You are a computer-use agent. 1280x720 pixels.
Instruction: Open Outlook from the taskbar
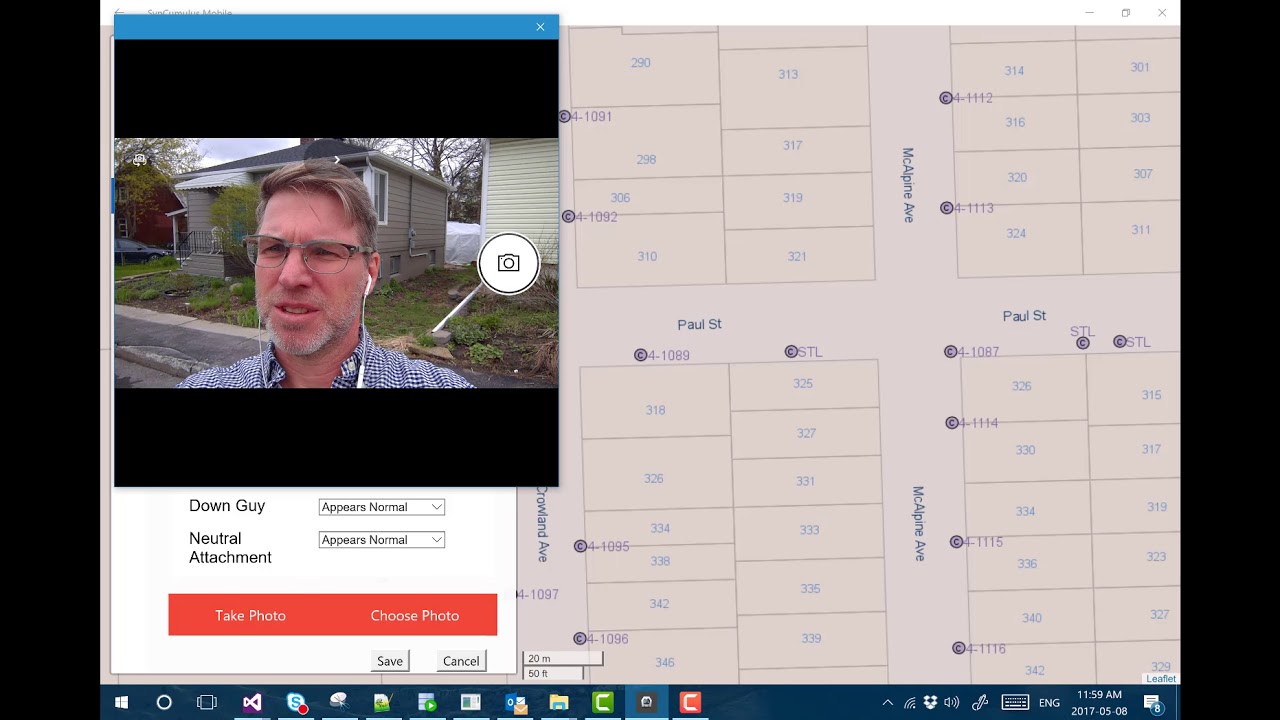tap(515, 703)
